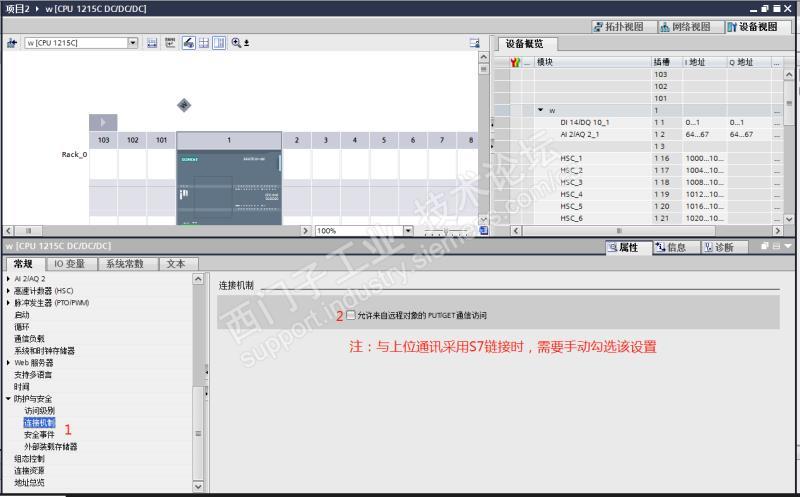Select 访问级别 under 防护与安全
Viewport: 800px width, 497px height.
[x=39, y=411]
